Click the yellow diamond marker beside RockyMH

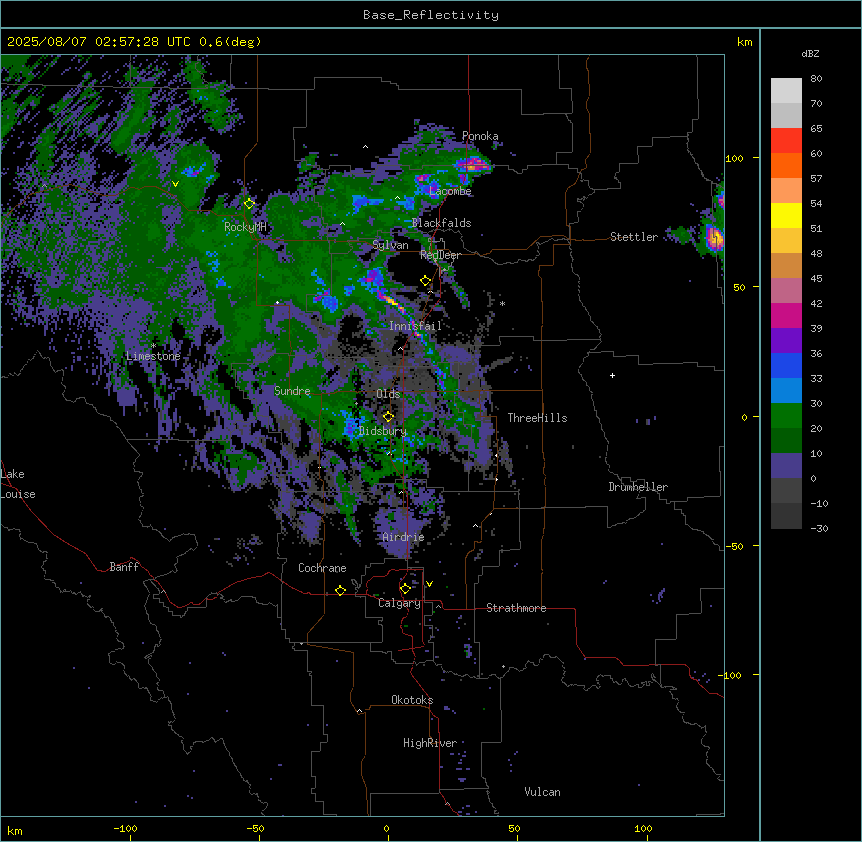pos(249,204)
